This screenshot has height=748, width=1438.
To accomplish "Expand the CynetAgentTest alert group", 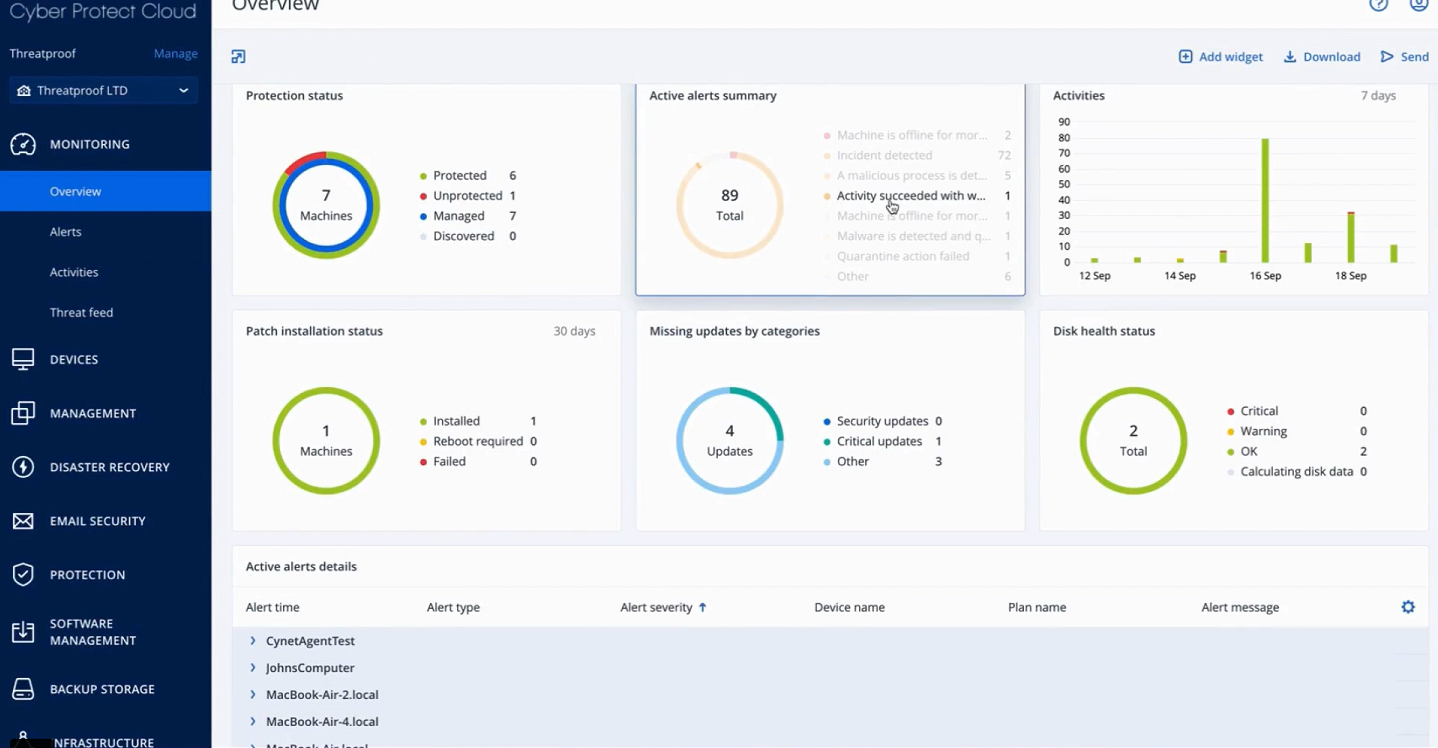I will click(253, 641).
